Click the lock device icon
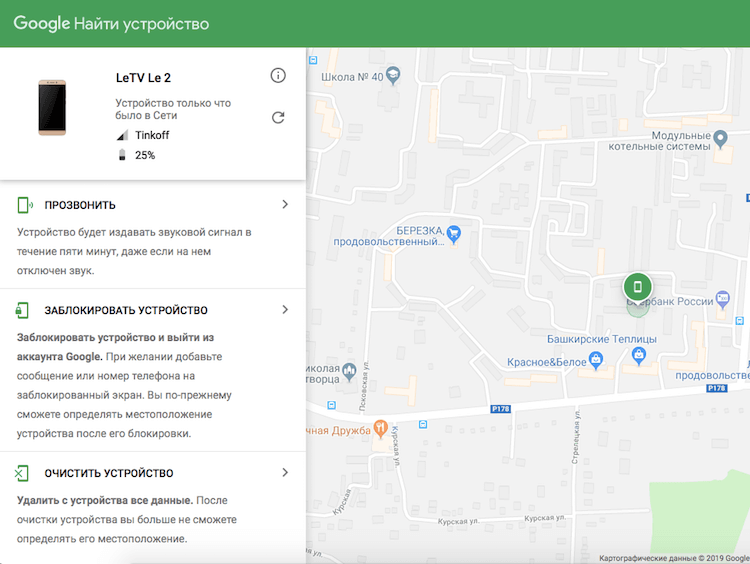This screenshot has width=750, height=564. [24, 310]
